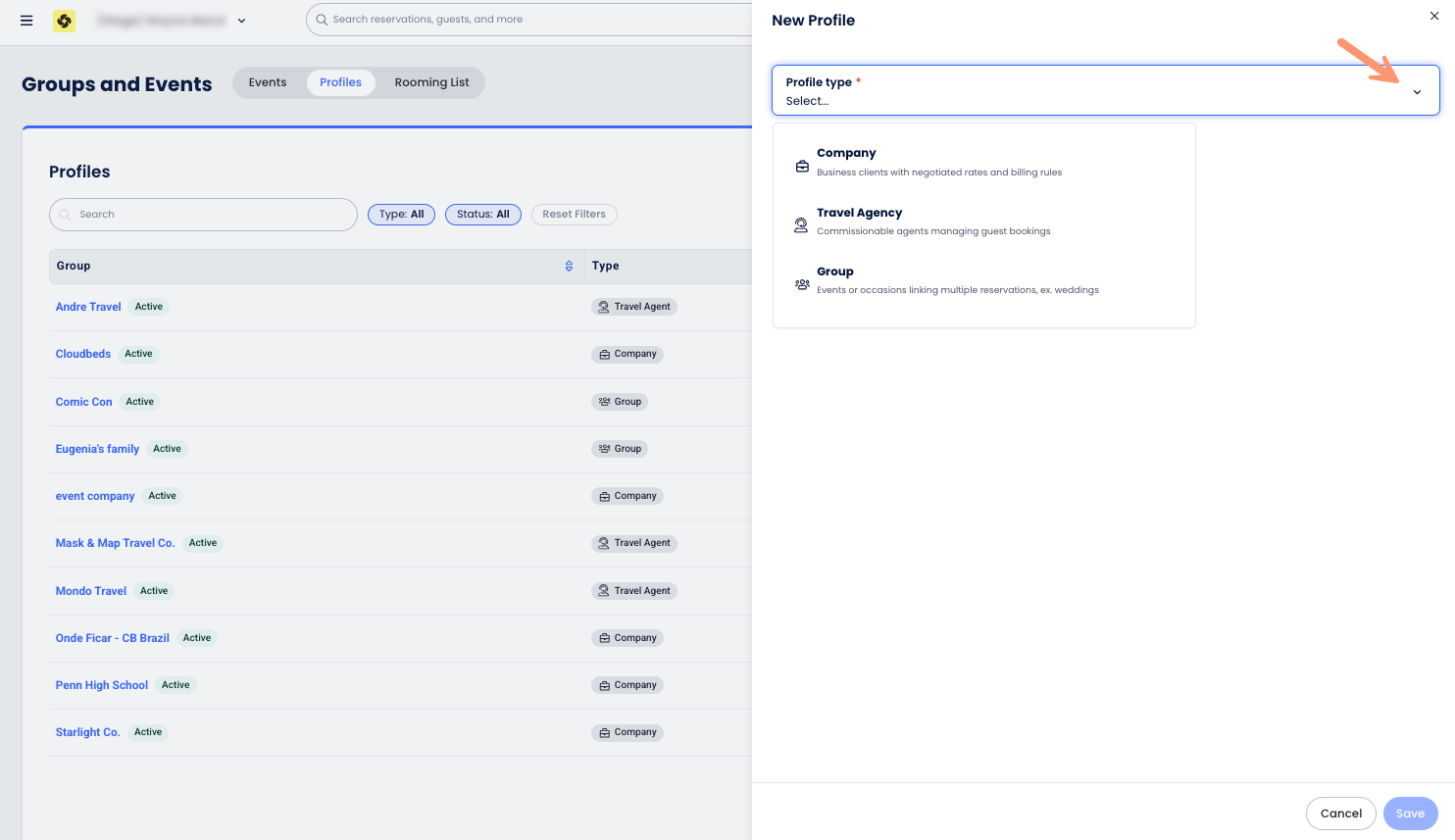The width and height of the screenshot is (1455, 840).
Task: Close the New Profile panel
Action: pyautogui.click(x=1434, y=16)
